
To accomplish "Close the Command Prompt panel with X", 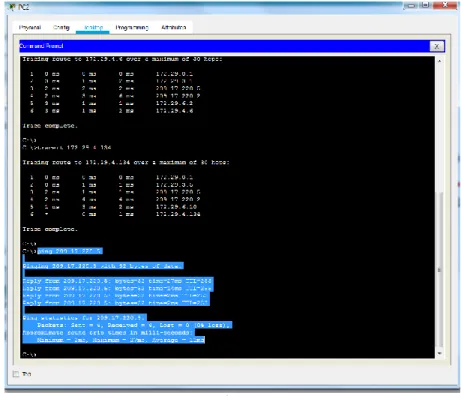I will (436, 46).
